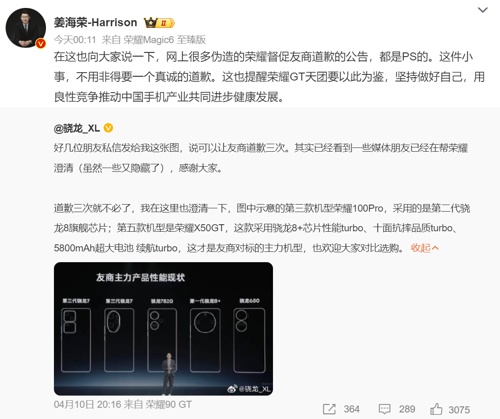
Task: Click the repost share icon
Action: tap(329, 409)
